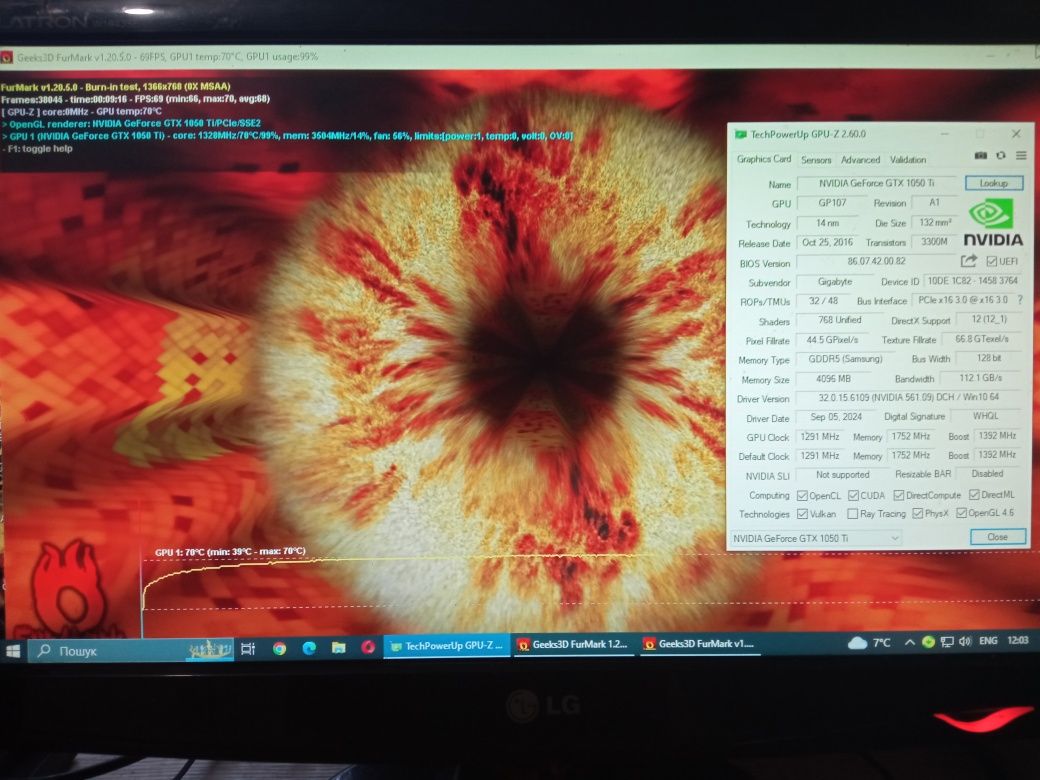Click the Пошук taskbar search box
This screenshot has width=1040, height=780.
coord(131,651)
